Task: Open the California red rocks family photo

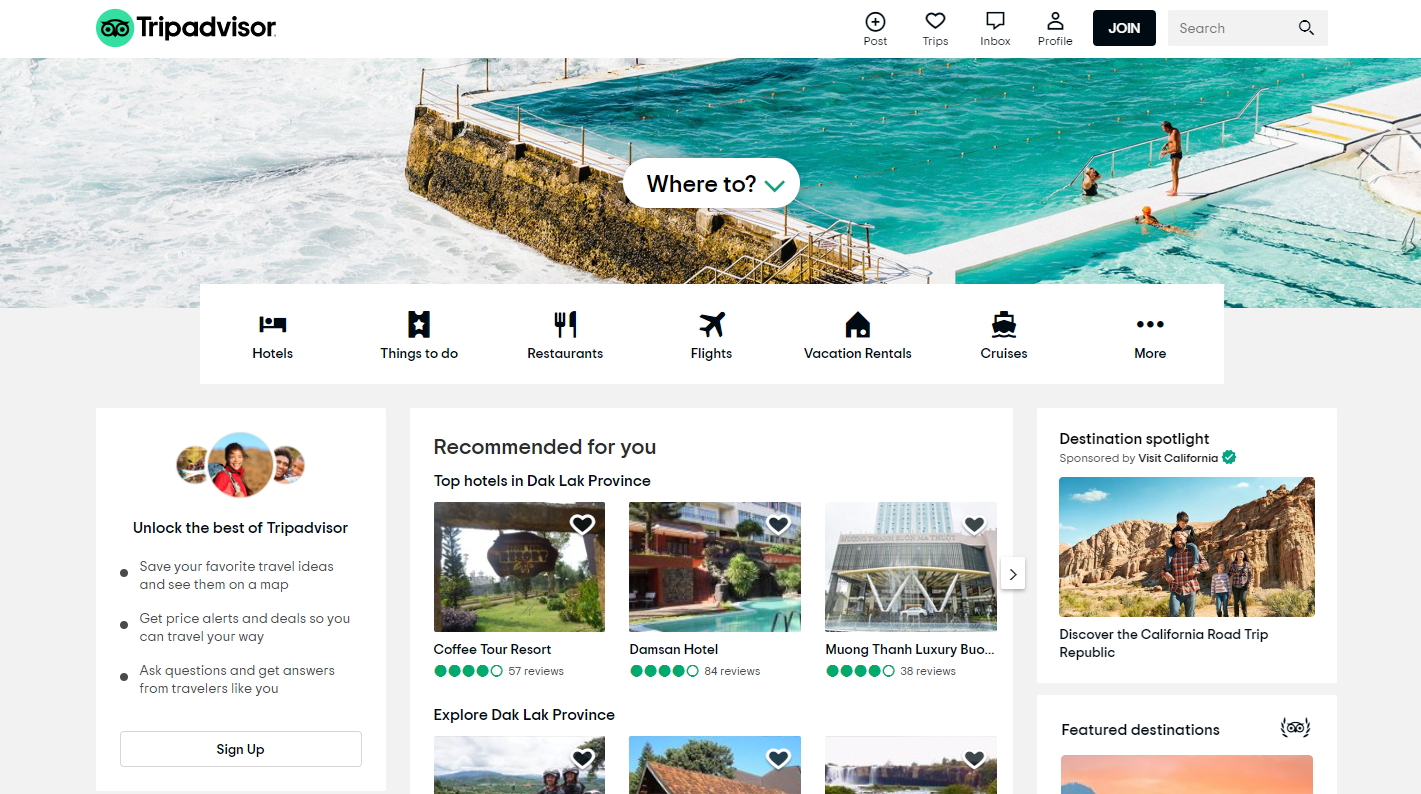Action: 1187,547
